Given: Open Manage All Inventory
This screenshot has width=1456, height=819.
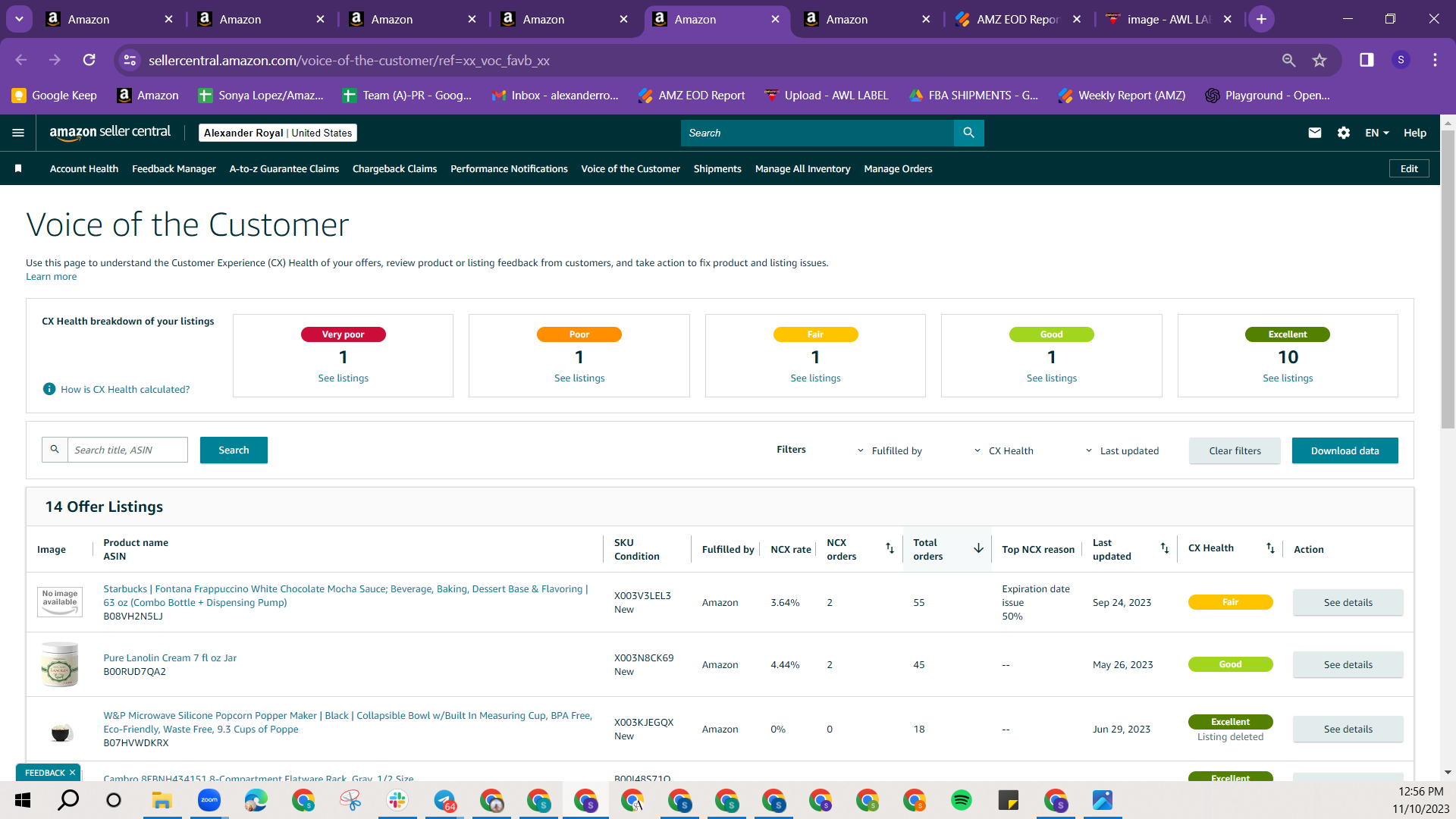Looking at the screenshot, I should 802,168.
